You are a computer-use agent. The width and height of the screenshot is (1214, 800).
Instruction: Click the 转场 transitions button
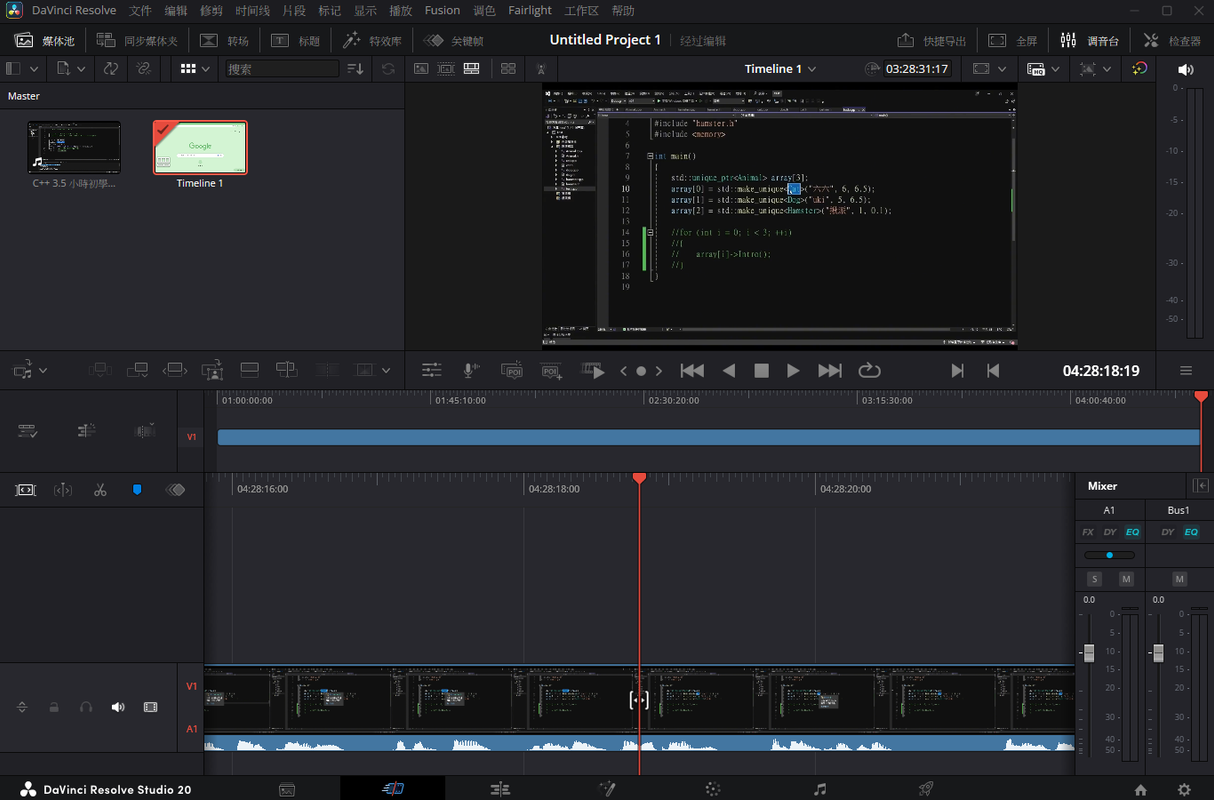tap(225, 40)
